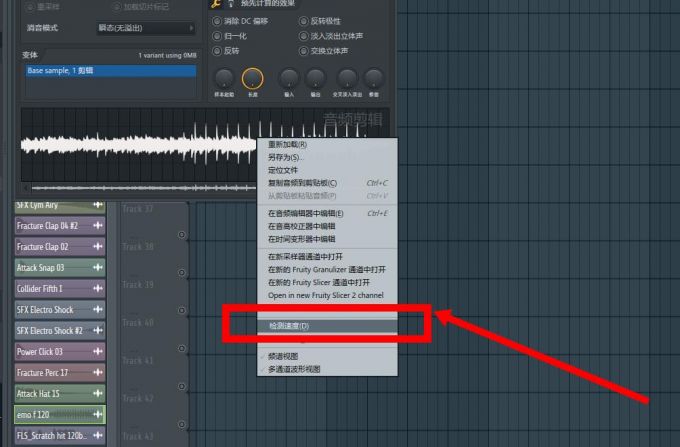Select Open in new Fruity Slicer 2 channel
This screenshot has height=447, width=680.
[x=327, y=295]
